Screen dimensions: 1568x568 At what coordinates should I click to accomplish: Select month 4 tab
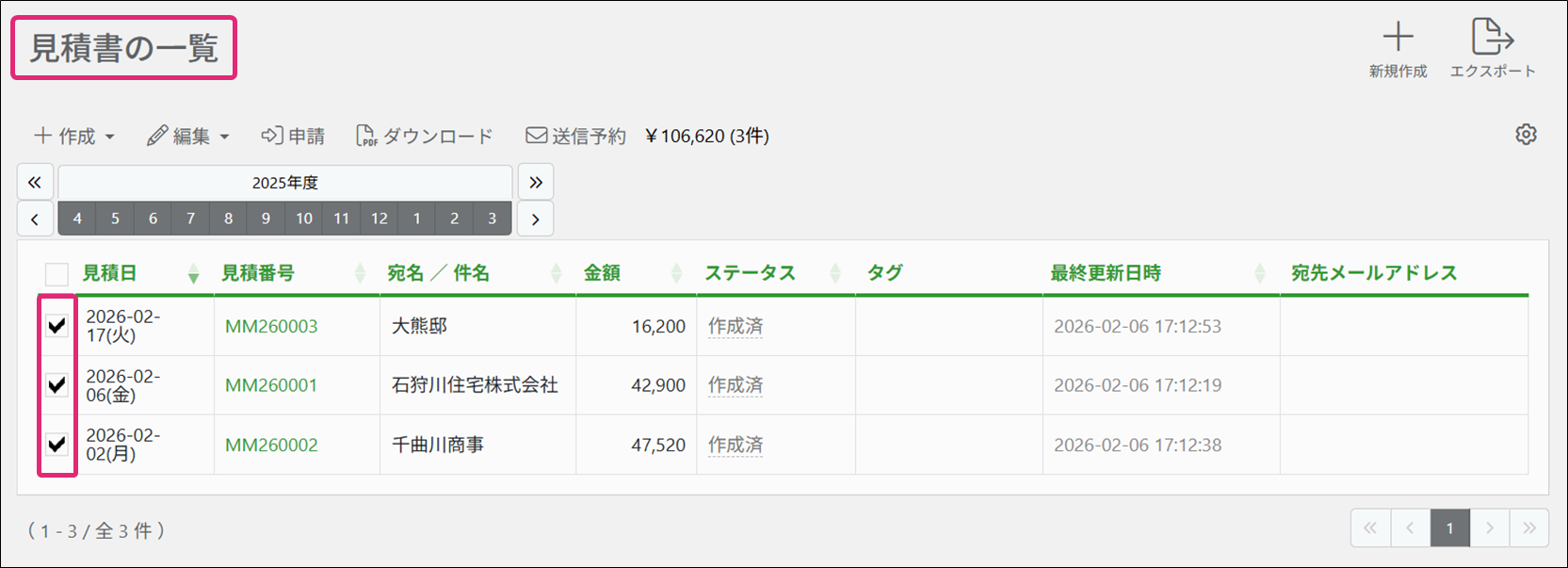click(x=77, y=219)
